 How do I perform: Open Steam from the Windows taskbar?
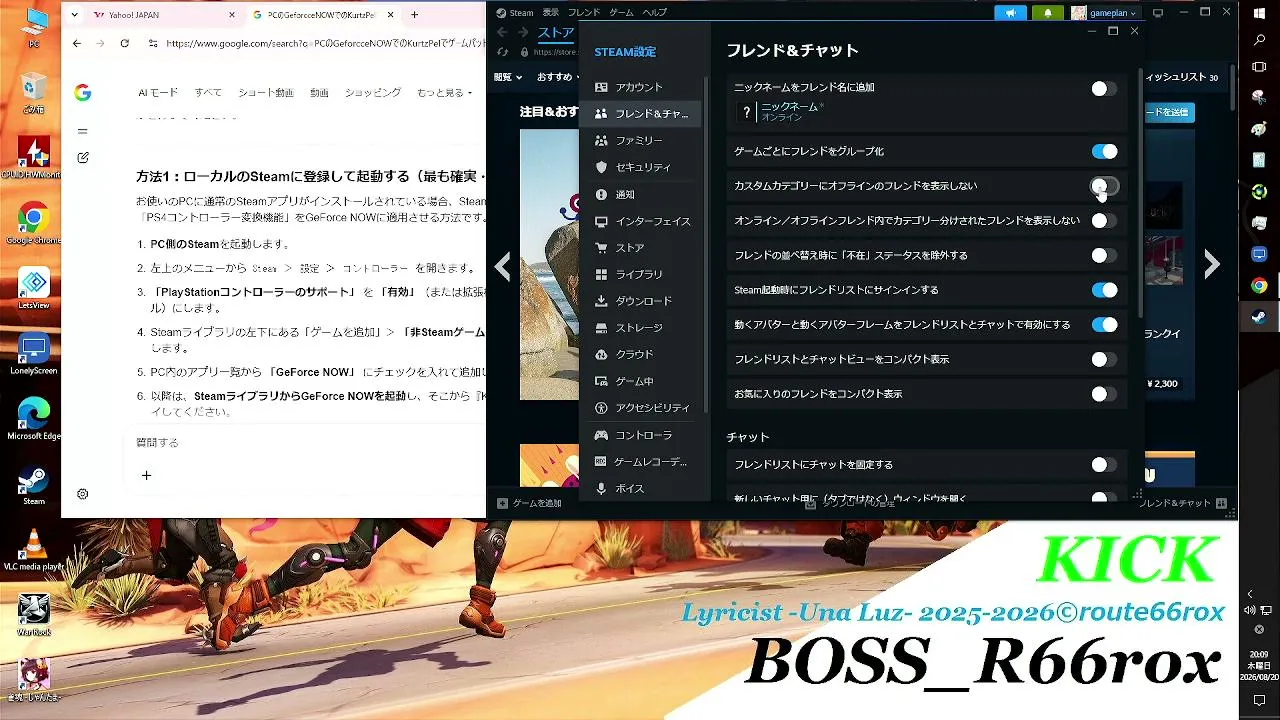(1259, 318)
